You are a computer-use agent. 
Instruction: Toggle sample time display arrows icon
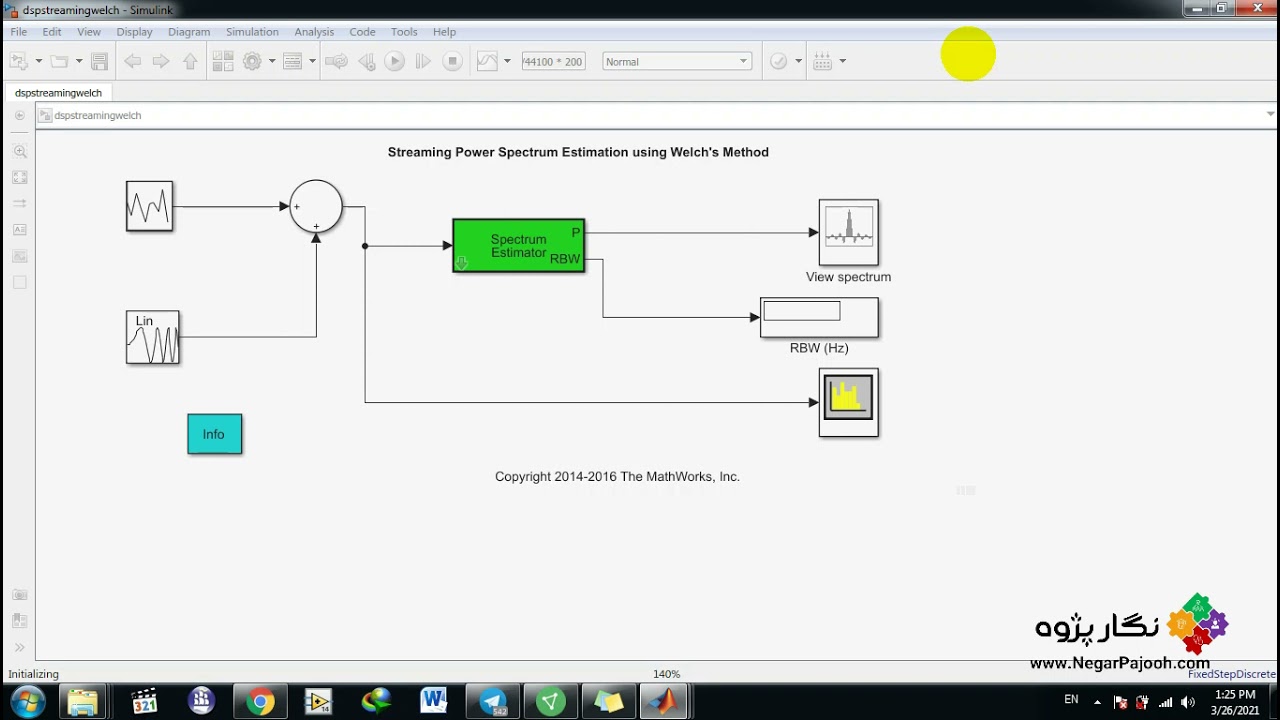tap(19, 204)
